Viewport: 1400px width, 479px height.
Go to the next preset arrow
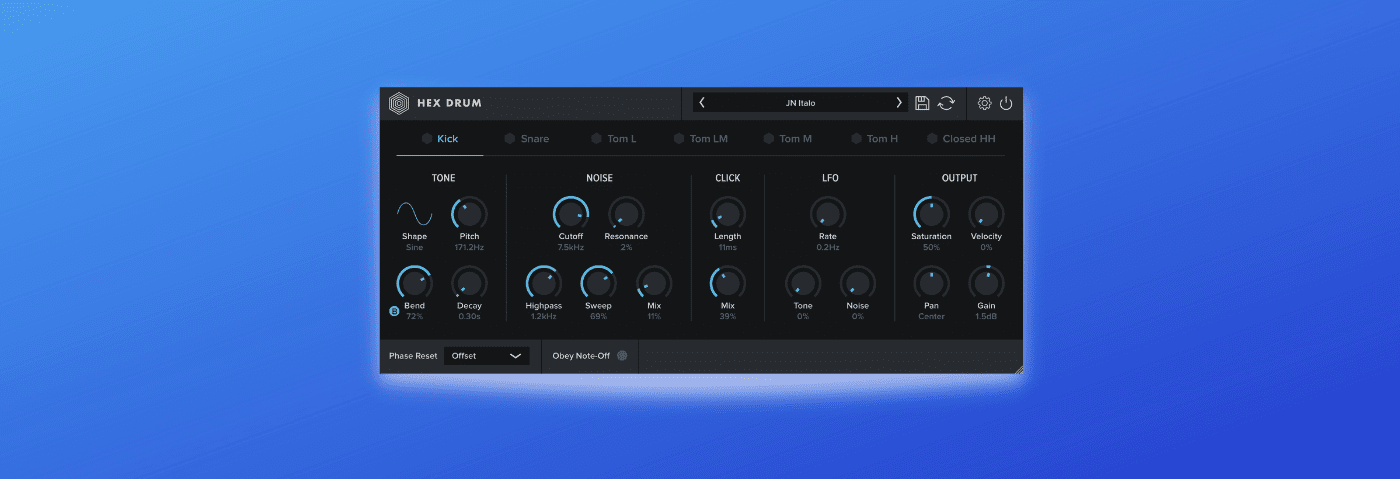898,103
